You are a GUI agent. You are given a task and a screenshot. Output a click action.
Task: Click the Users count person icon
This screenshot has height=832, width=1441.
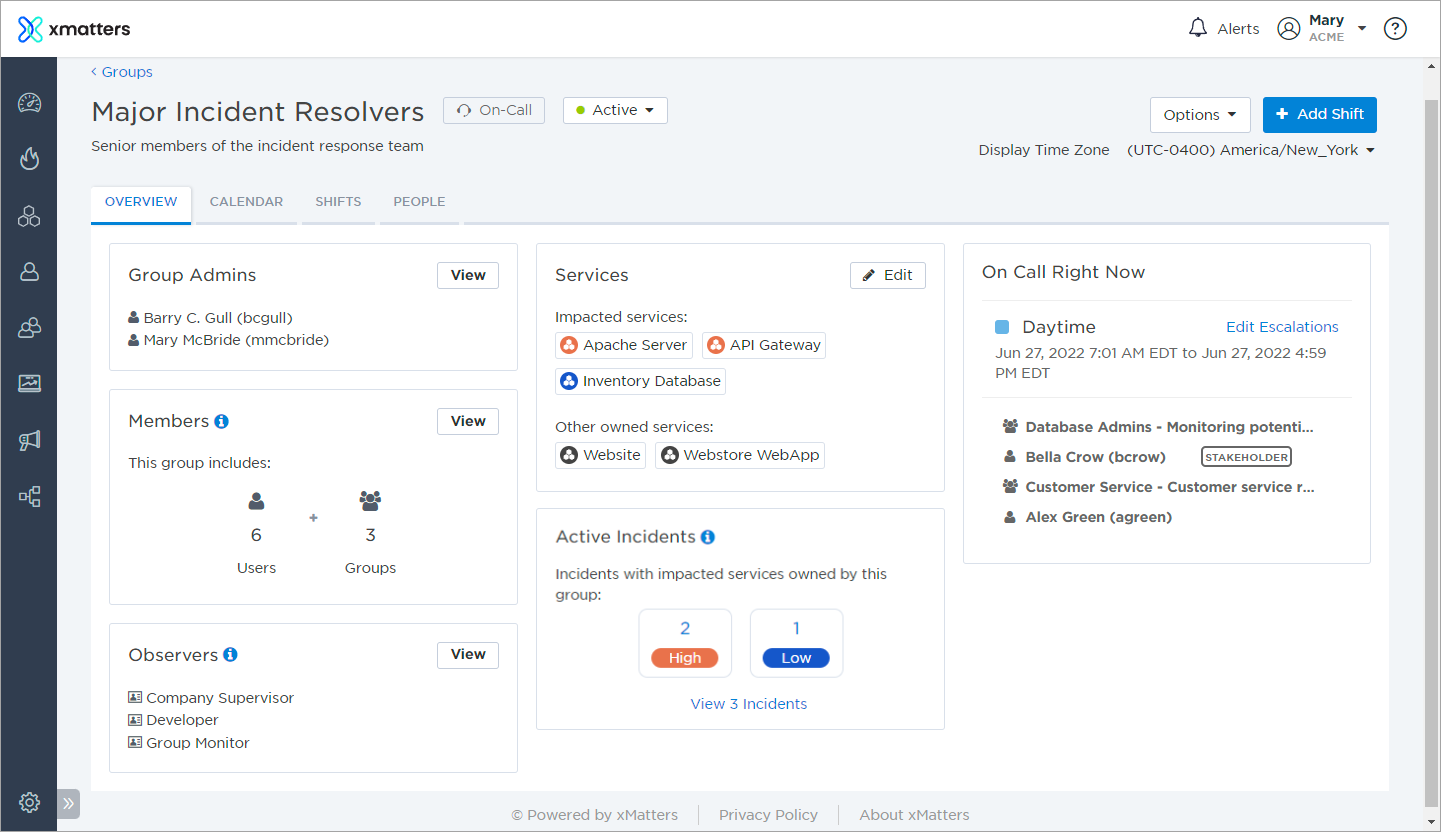click(x=257, y=500)
